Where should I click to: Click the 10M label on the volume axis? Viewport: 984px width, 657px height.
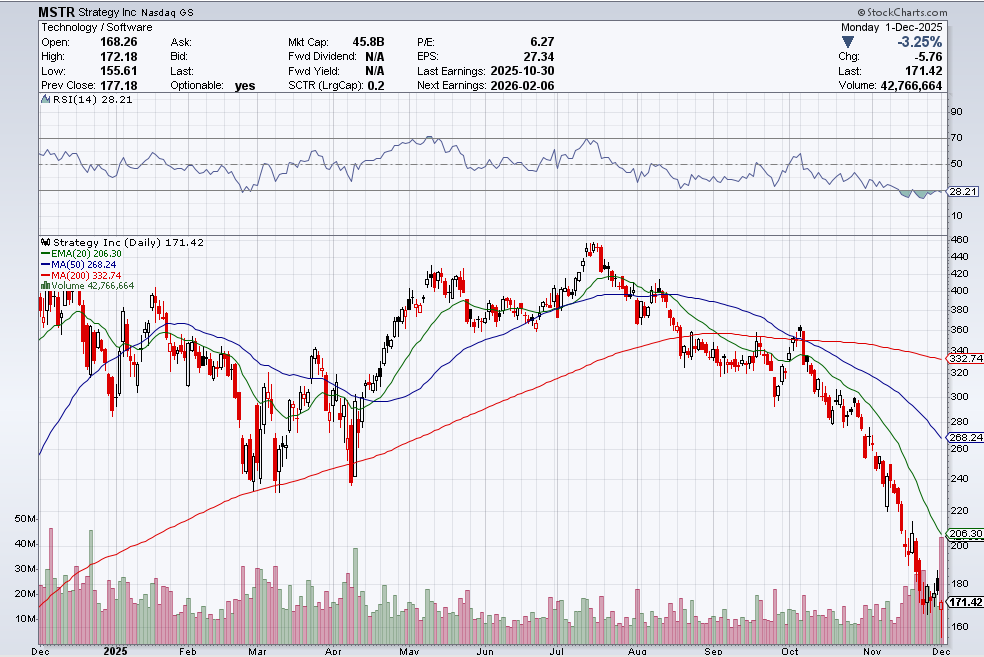pyautogui.click(x=24, y=619)
